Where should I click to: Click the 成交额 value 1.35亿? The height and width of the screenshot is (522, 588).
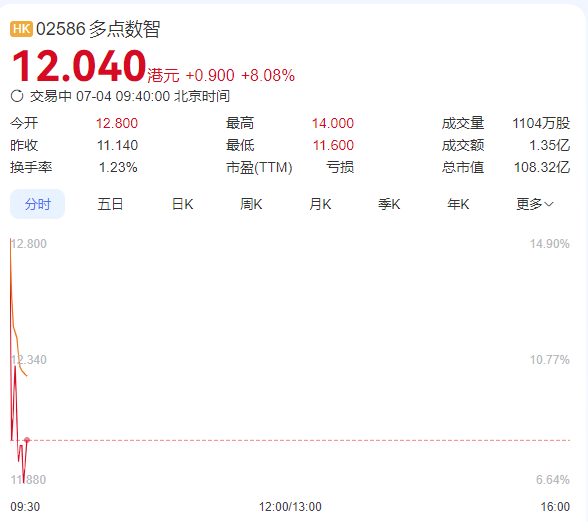point(549,145)
